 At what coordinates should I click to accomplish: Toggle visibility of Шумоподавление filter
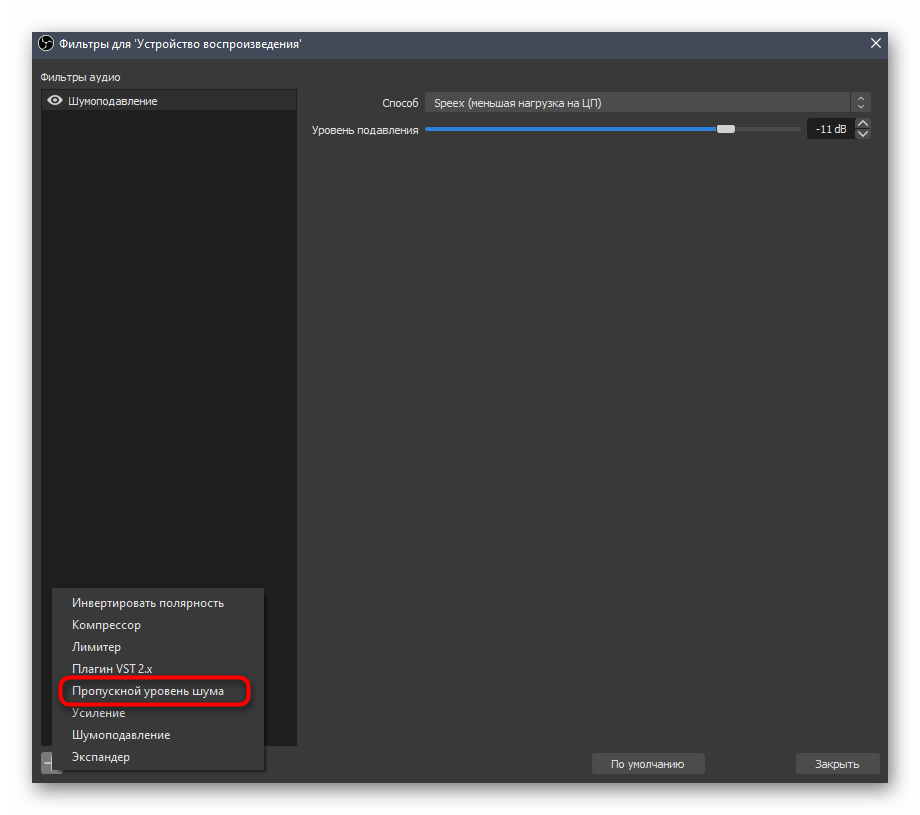(55, 100)
